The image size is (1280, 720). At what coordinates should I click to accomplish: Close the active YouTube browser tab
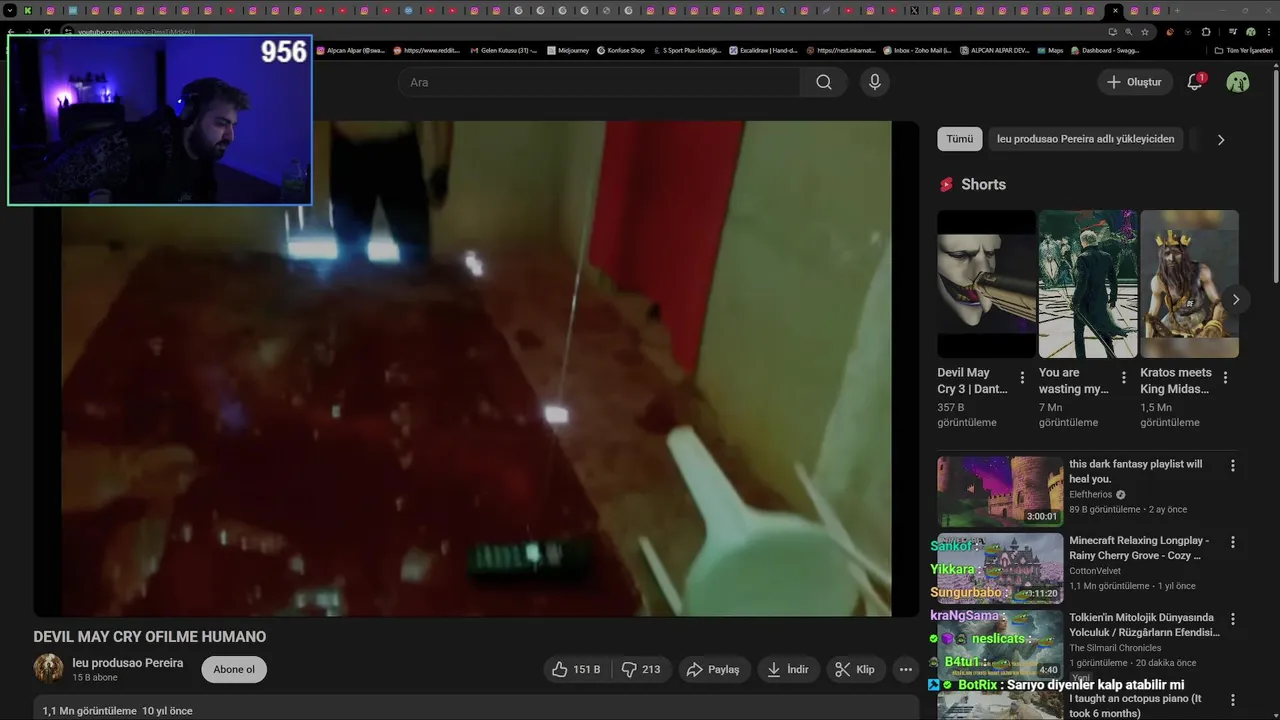tap(1115, 11)
